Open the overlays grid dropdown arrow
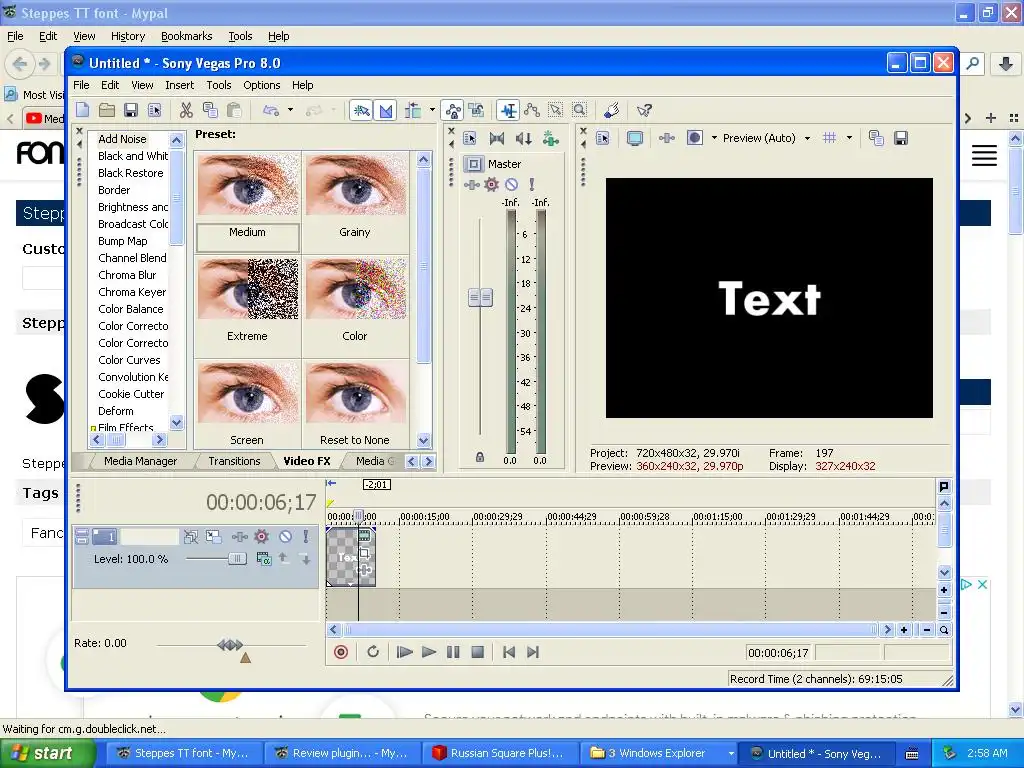Image resolution: width=1024 pixels, height=768 pixels. tap(849, 138)
